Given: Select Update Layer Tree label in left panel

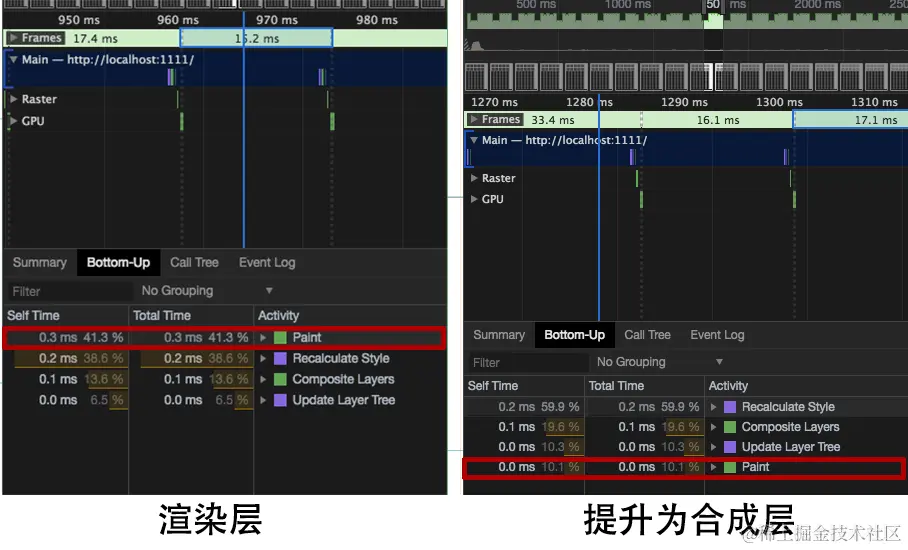Looking at the screenshot, I should pyautogui.click(x=344, y=400).
